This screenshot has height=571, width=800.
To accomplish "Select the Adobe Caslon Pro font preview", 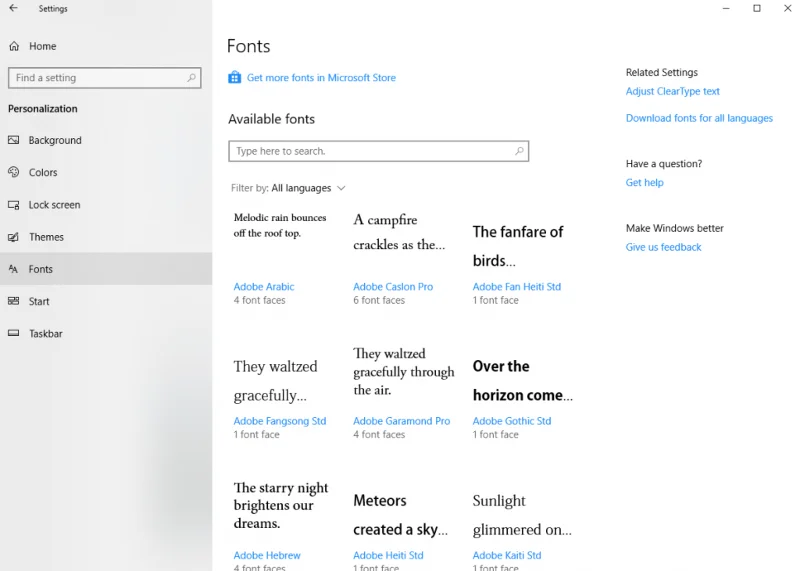I will tap(399, 232).
